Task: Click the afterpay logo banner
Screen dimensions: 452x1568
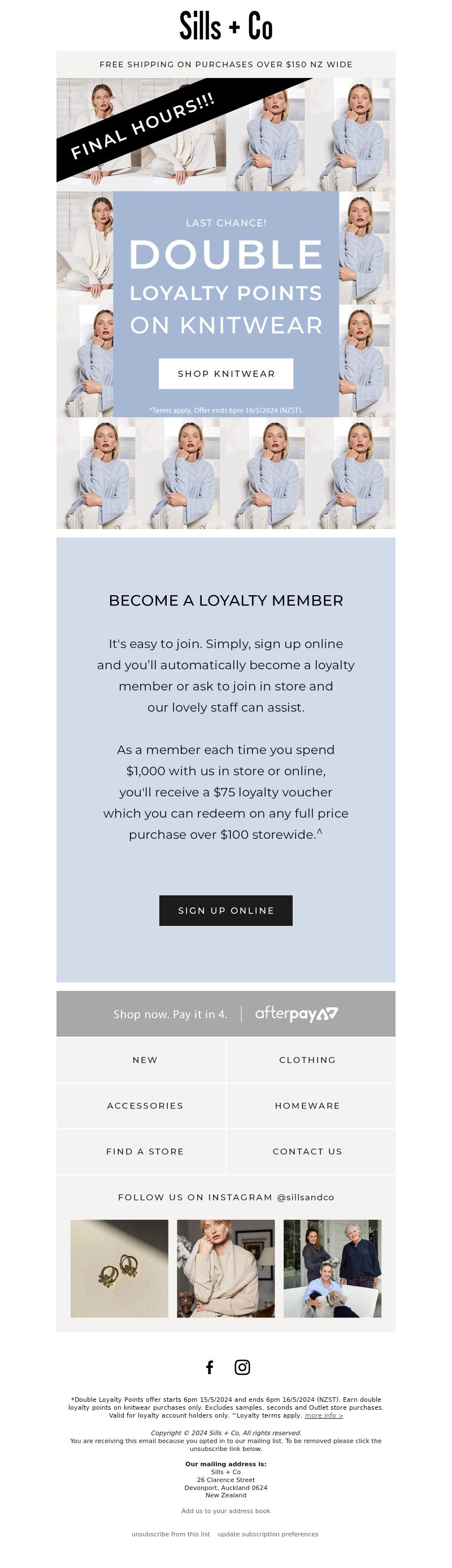Action: (225, 1013)
